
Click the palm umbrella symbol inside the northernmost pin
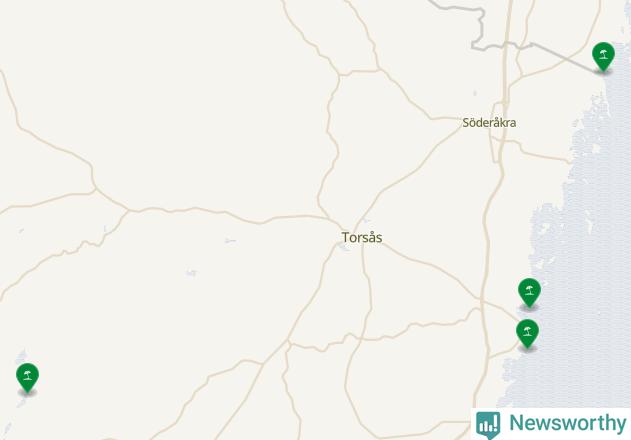(x=603, y=54)
